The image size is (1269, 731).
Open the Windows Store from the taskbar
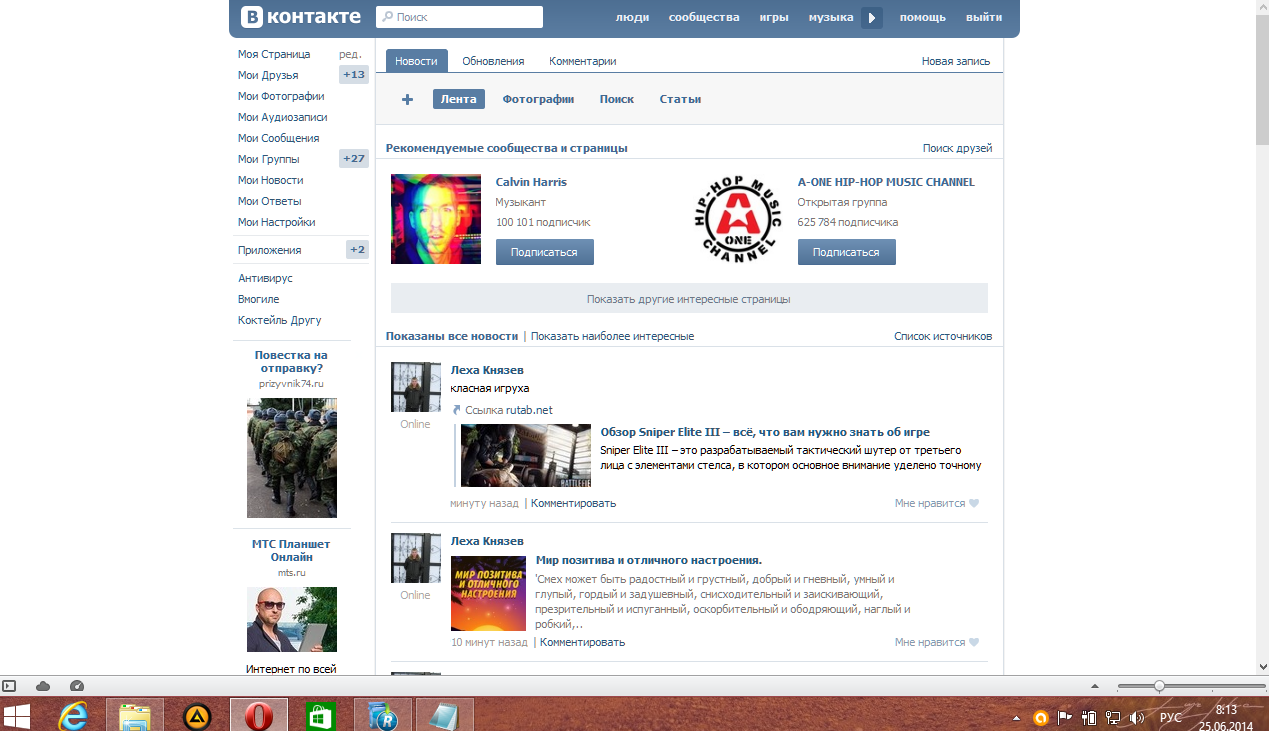click(x=319, y=716)
